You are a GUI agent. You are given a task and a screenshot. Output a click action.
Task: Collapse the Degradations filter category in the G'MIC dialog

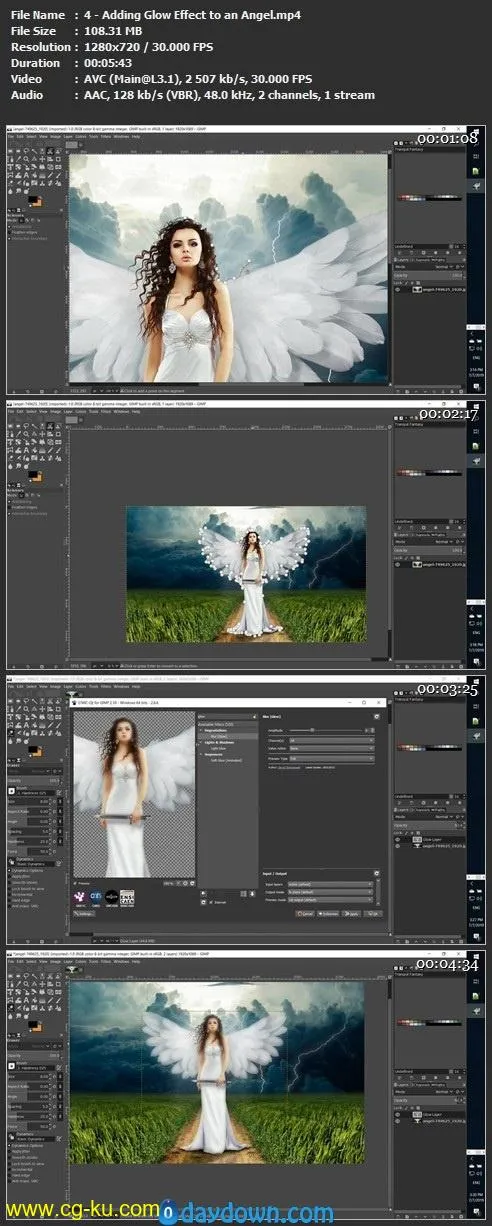[x=201, y=731]
